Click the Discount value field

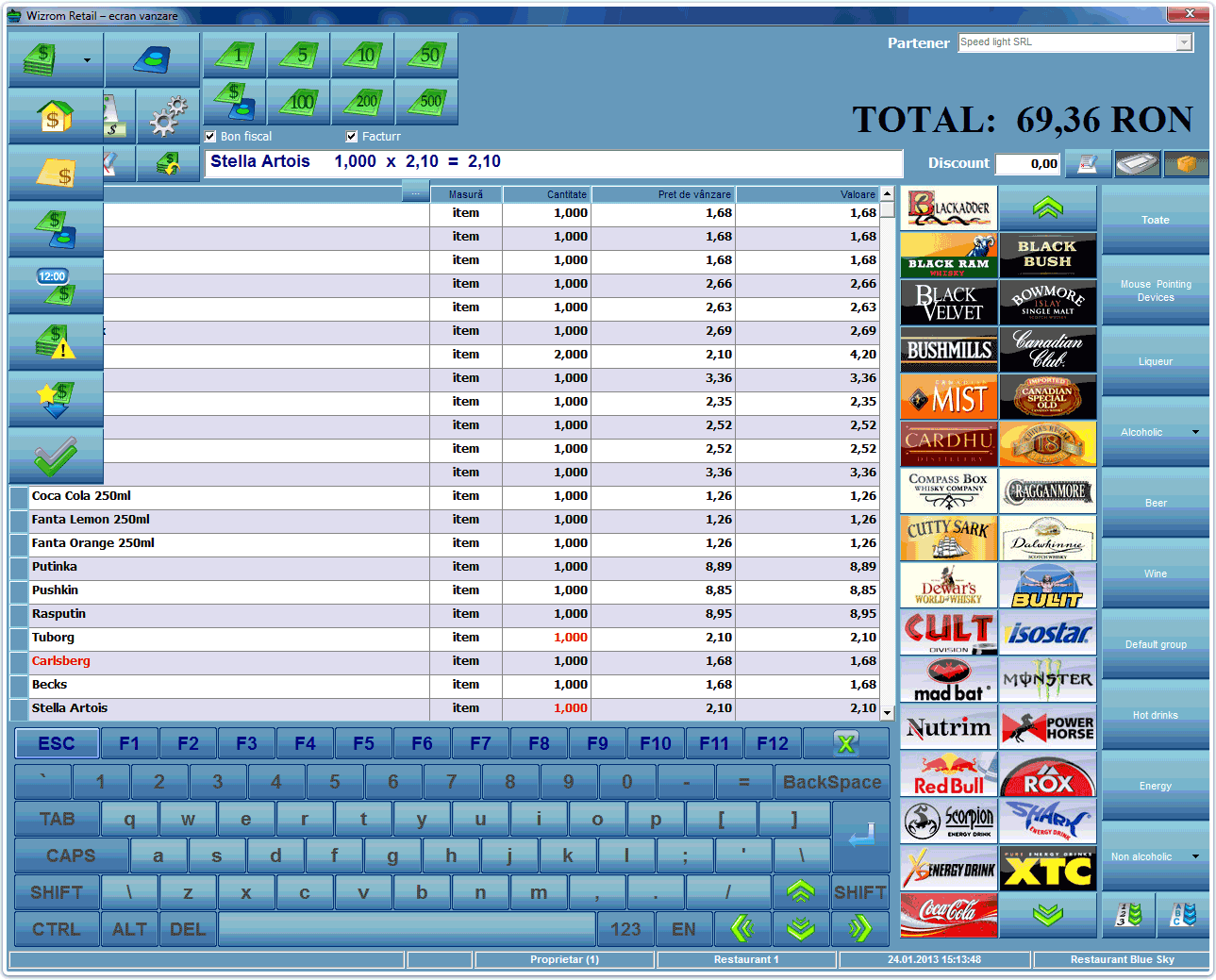[x=1028, y=163]
